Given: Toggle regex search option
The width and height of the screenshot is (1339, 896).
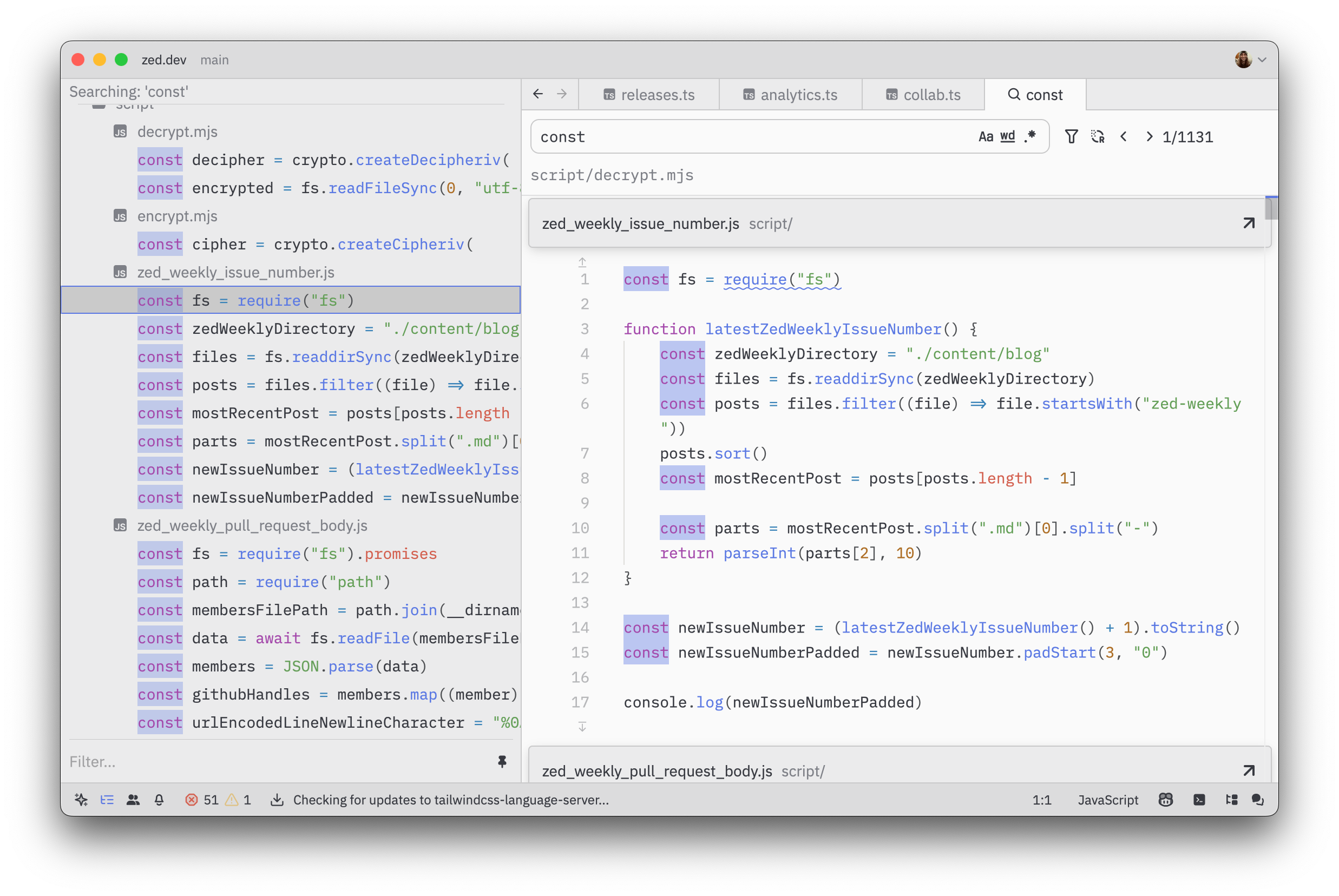Looking at the screenshot, I should click(x=1030, y=136).
